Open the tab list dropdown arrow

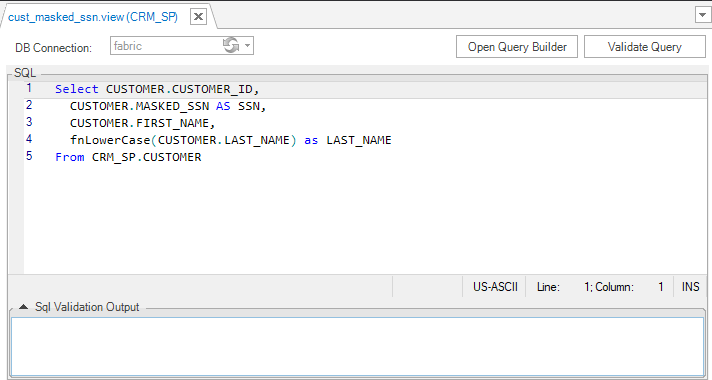[x=702, y=15]
